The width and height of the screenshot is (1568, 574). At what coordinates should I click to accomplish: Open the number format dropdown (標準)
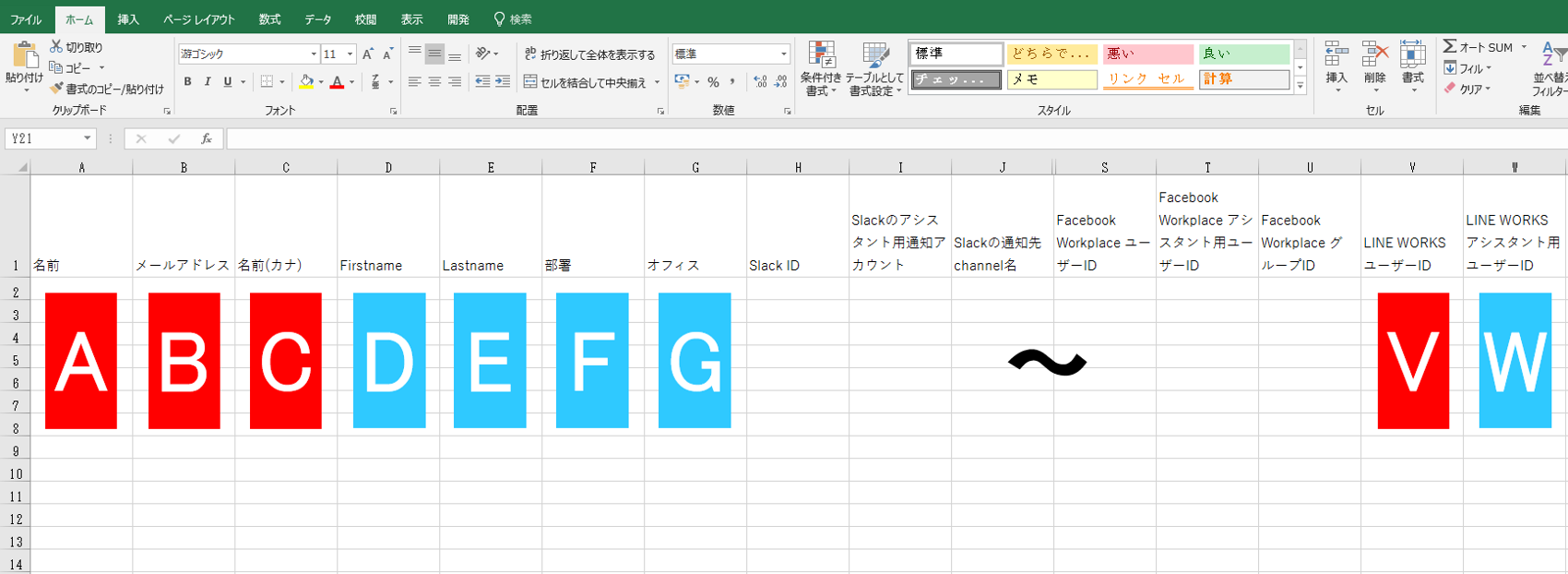click(784, 54)
